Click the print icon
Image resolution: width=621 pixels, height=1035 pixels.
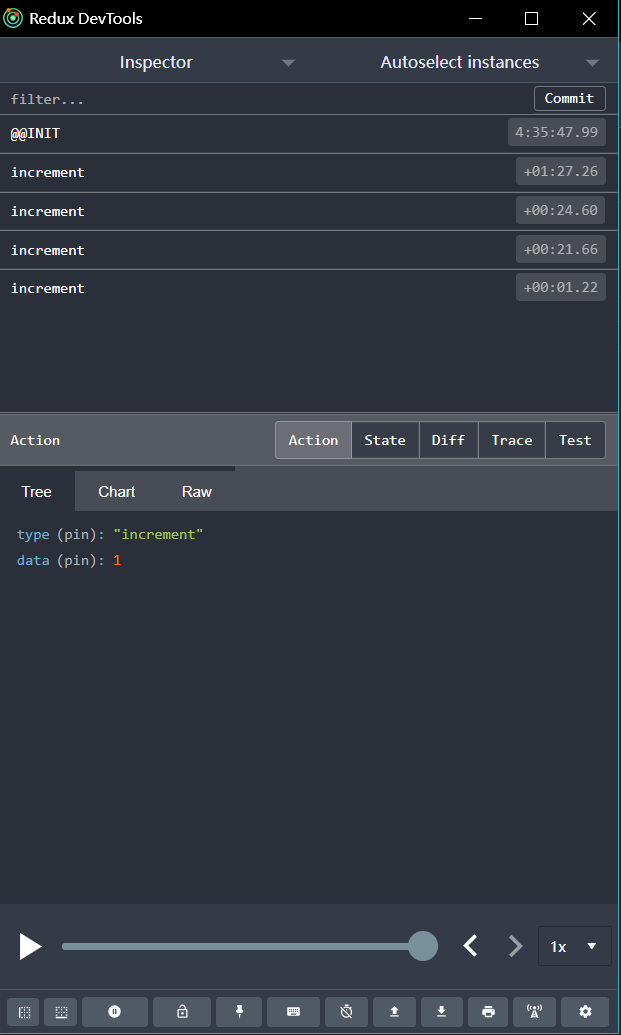coord(488,1011)
